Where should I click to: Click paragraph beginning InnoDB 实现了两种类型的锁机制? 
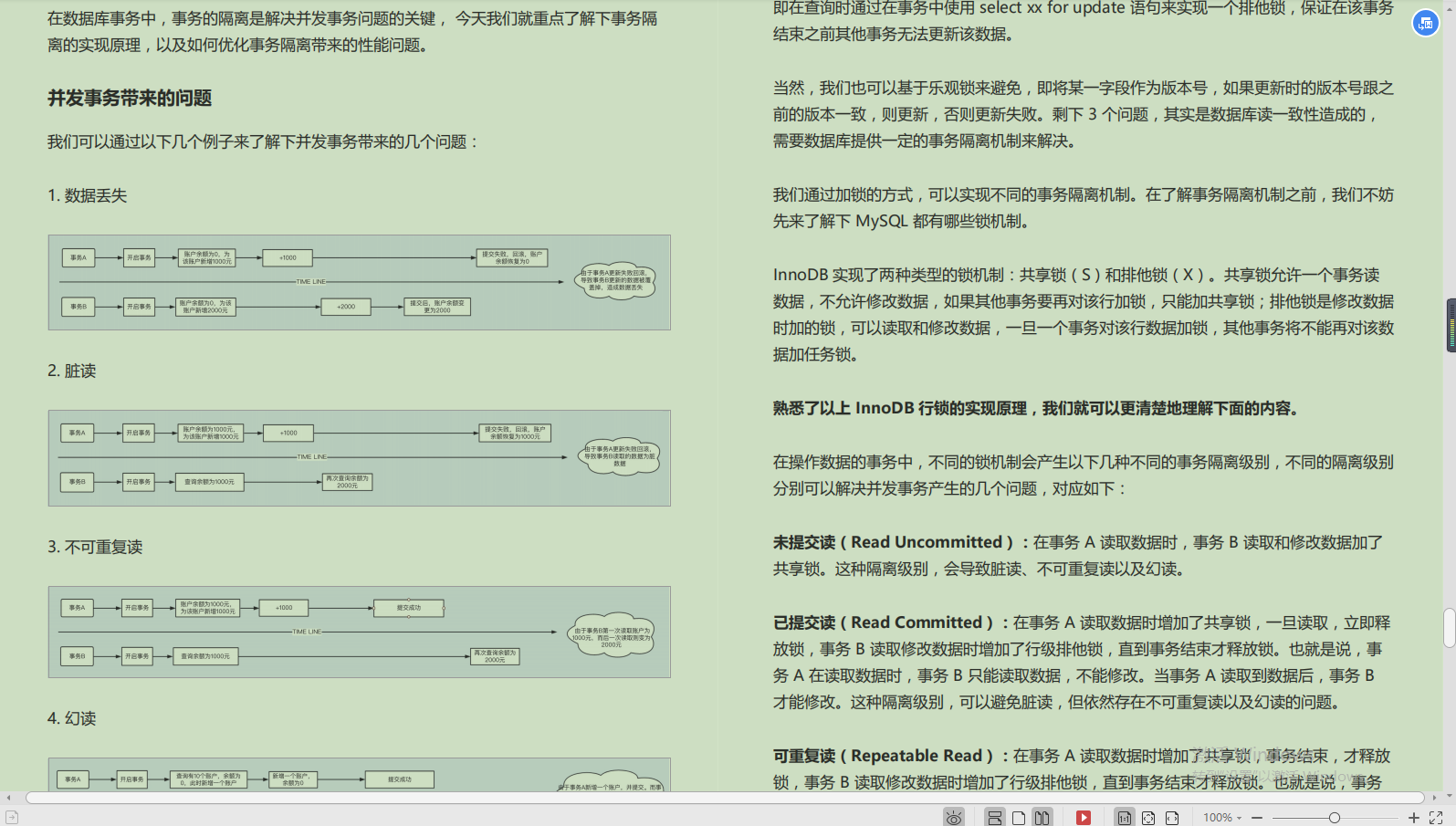[1084, 315]
